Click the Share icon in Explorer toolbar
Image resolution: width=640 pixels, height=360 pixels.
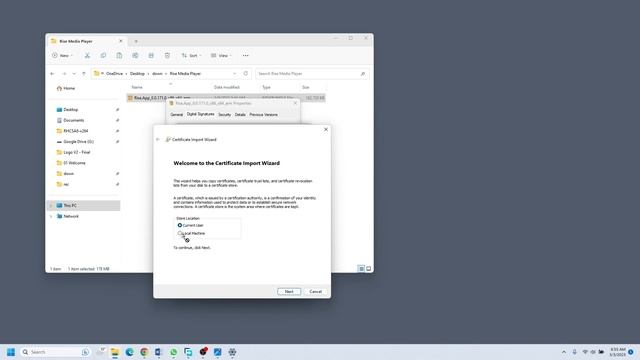(151, 56)
